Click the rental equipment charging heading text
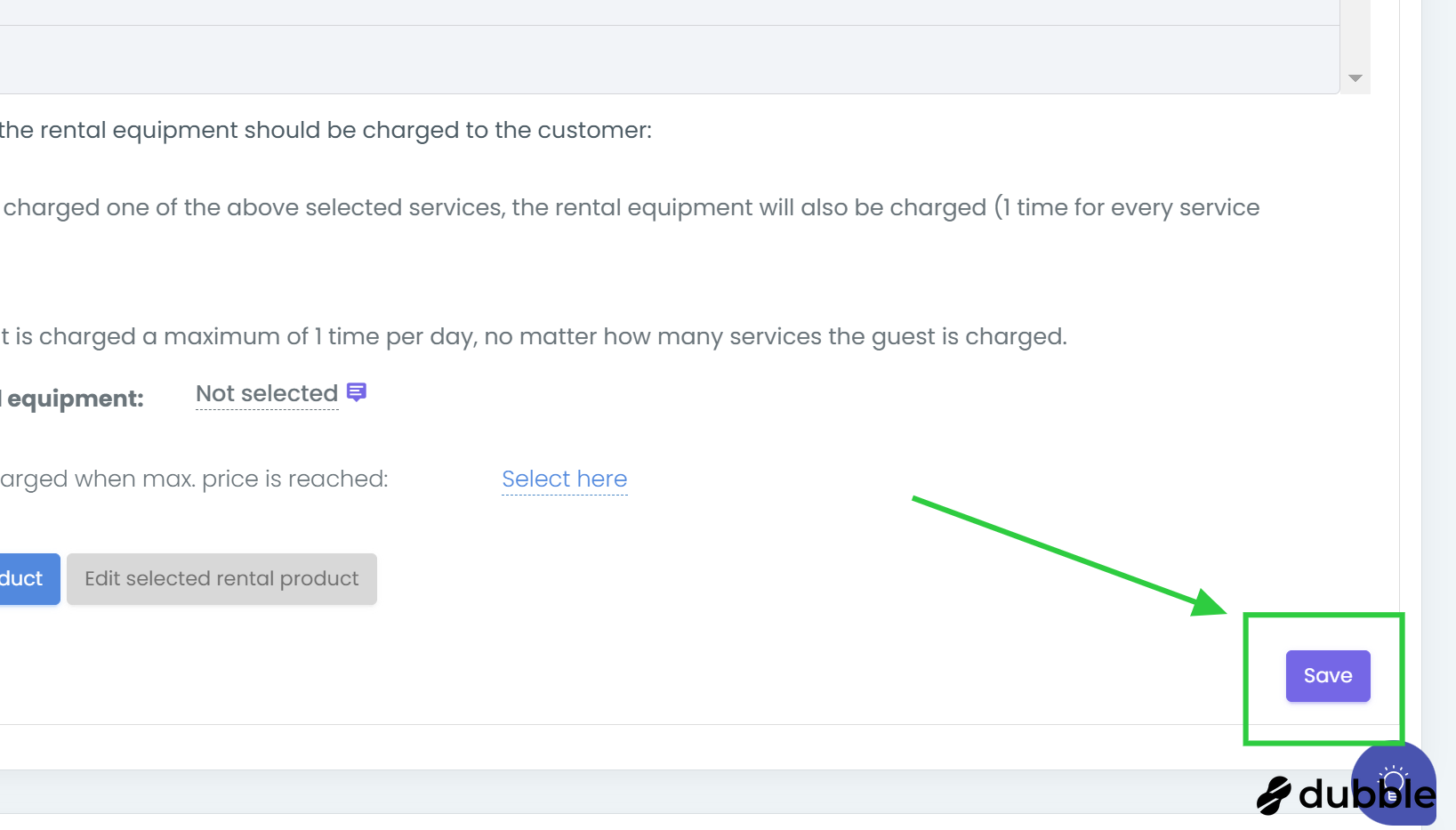 coord(326,131)
